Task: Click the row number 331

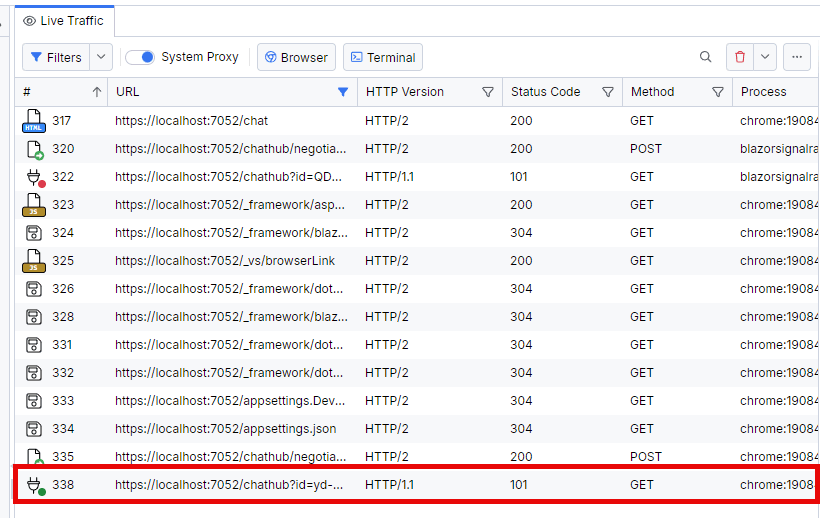Action: coord(62,344)
